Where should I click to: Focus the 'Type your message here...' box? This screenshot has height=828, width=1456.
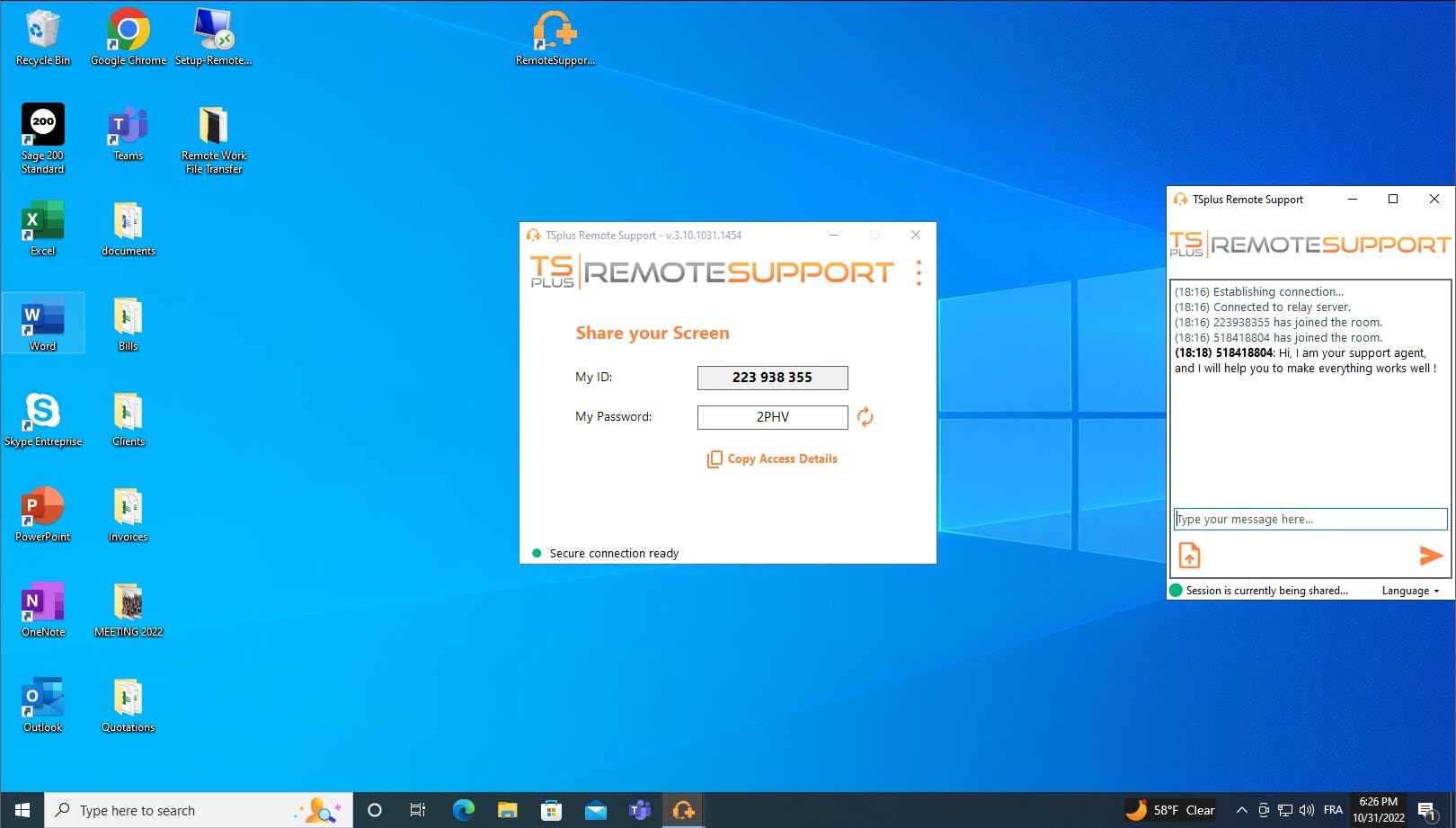1310,519
